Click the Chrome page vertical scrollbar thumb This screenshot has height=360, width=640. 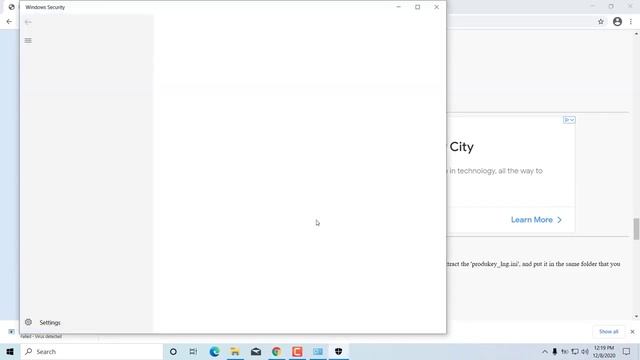point(636,229)
